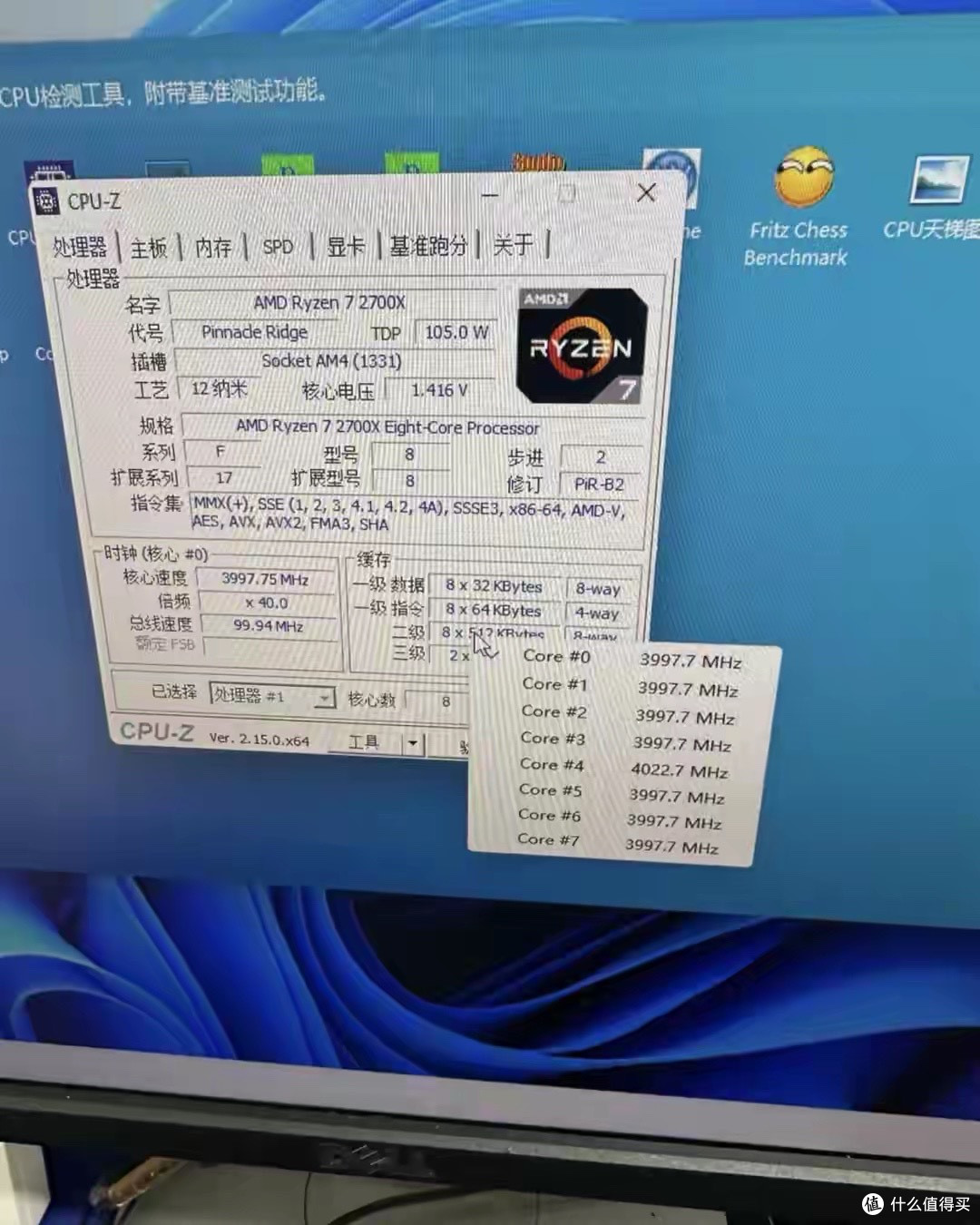This screenshot has width=980, height=1225.
Task: Click the core speed 3997.75 MHz
Action: (266, 579)
